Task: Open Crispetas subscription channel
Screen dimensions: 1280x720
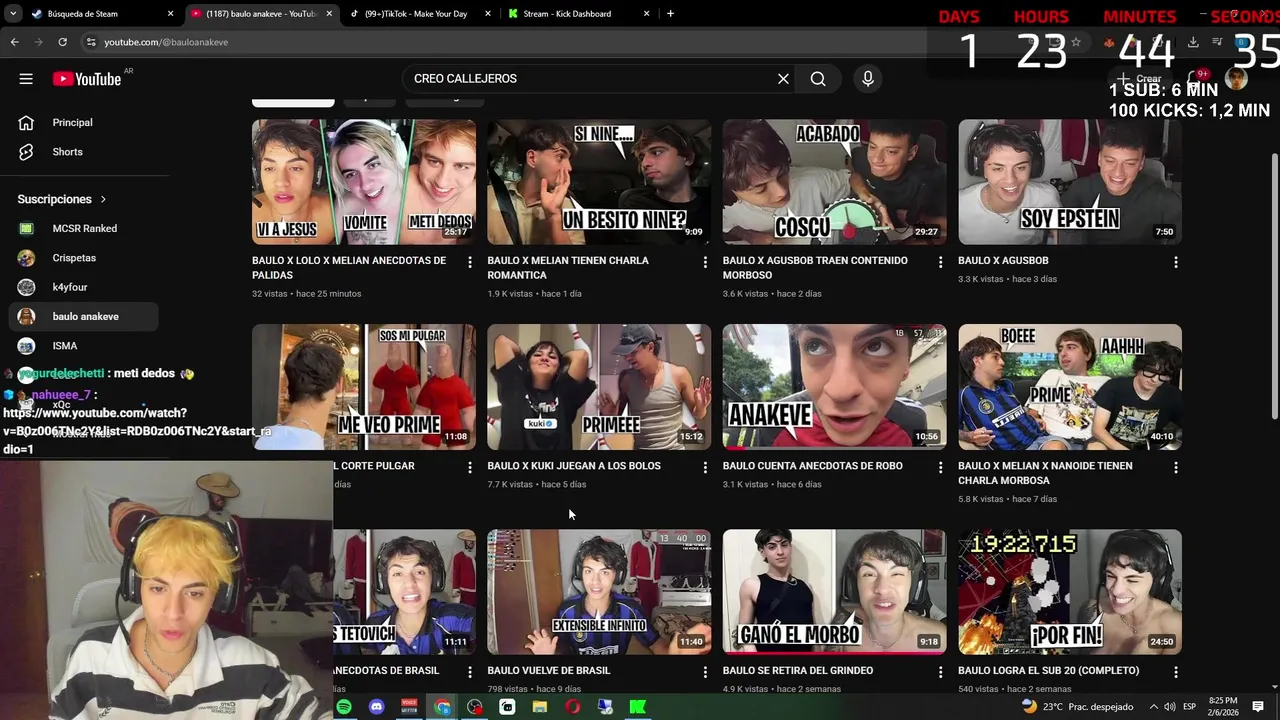Action: (84, 258)
